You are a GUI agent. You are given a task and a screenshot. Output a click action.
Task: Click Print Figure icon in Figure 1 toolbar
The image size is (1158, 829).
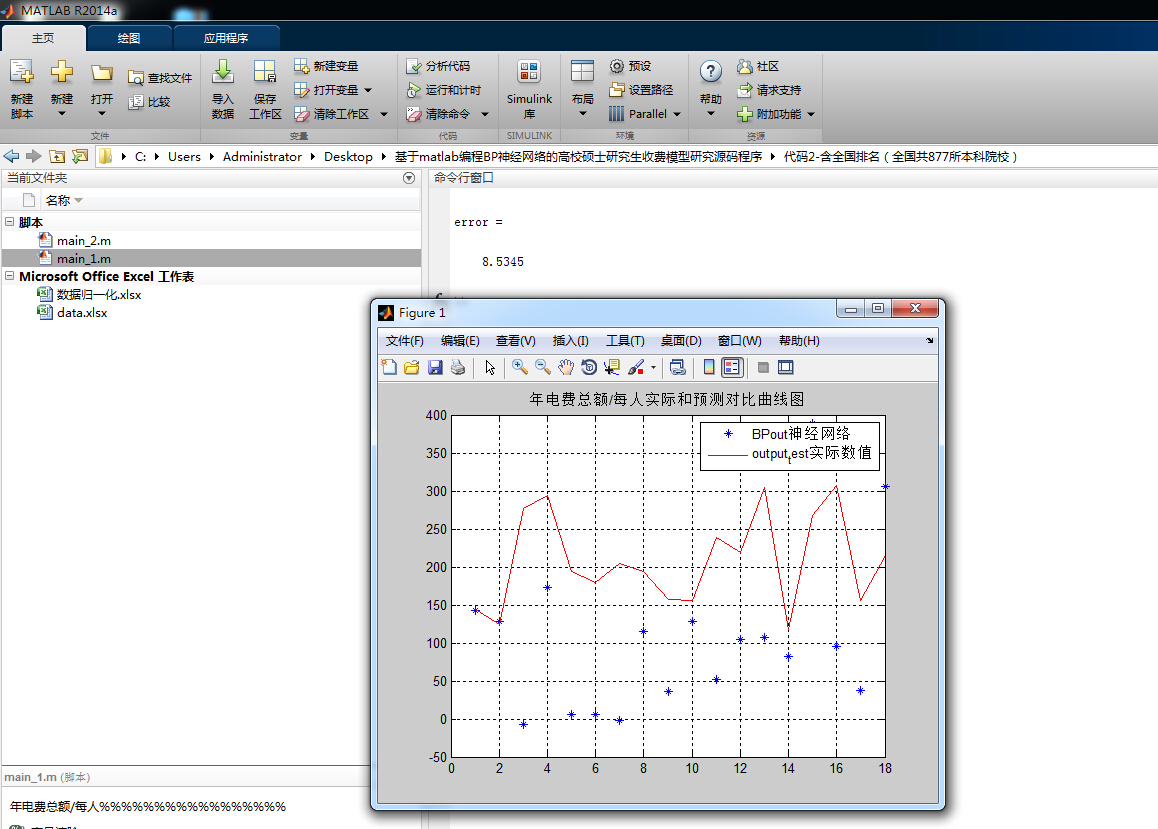[458, 367]
